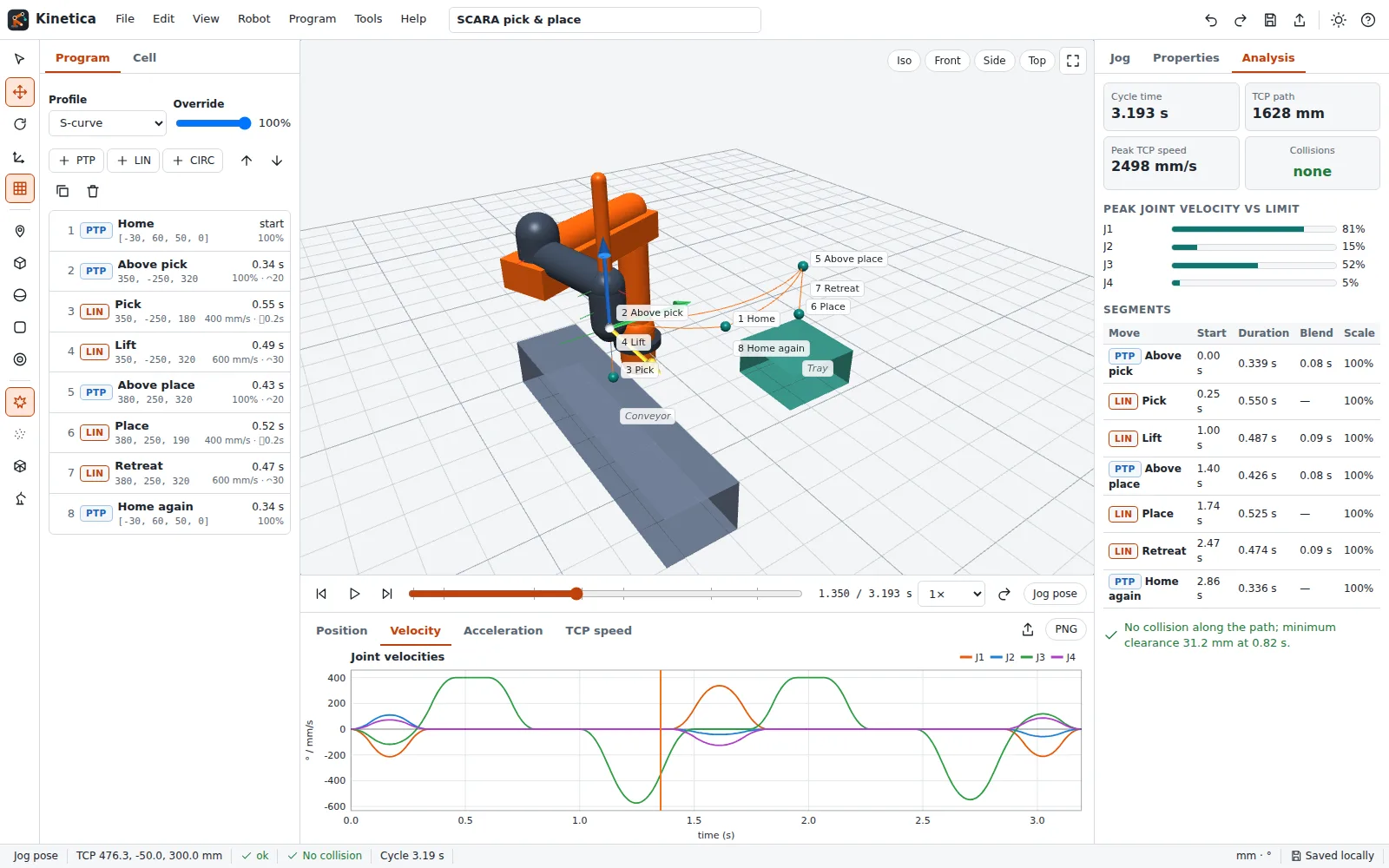This screenshot has height=868, width=1389.
Task: Add a CIRC move
Action: click(x=193, y=161)
